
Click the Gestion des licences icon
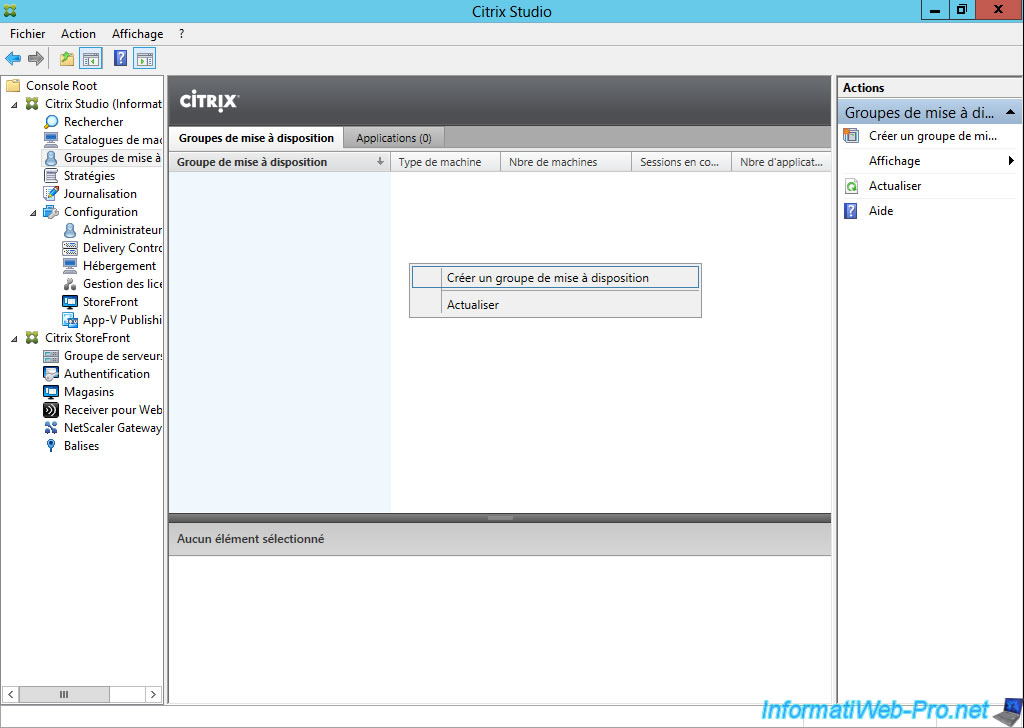[70, 284]
